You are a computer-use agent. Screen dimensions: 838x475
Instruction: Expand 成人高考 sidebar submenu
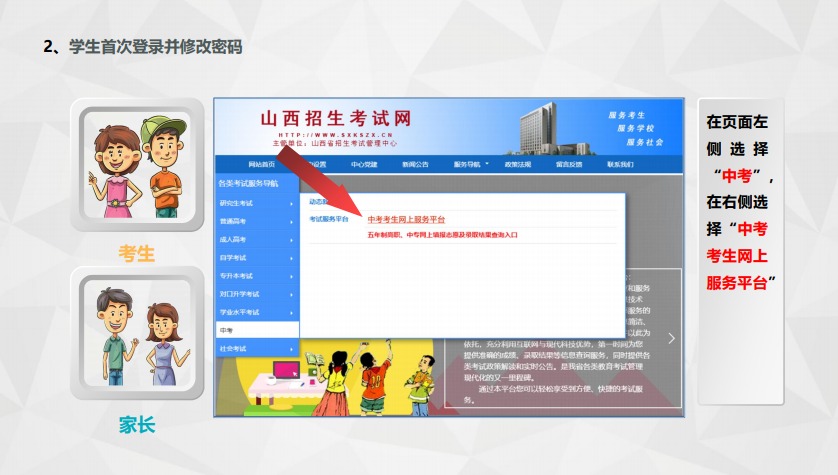(x=257, y=240)
